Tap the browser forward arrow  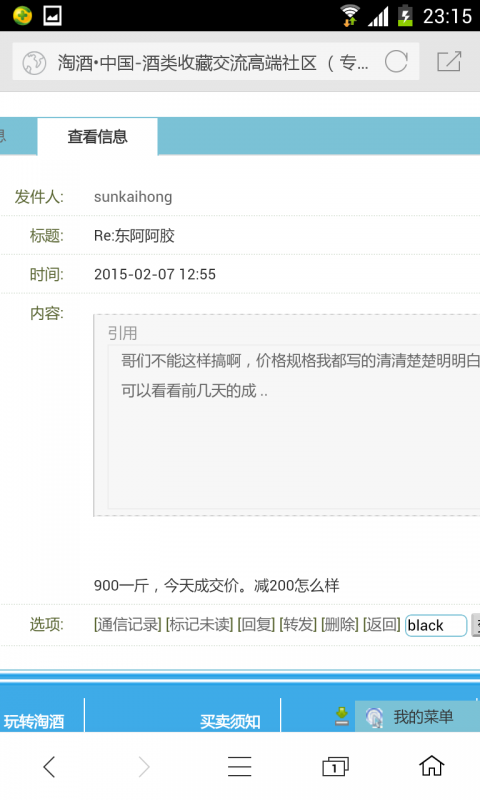tap(144, 767)
